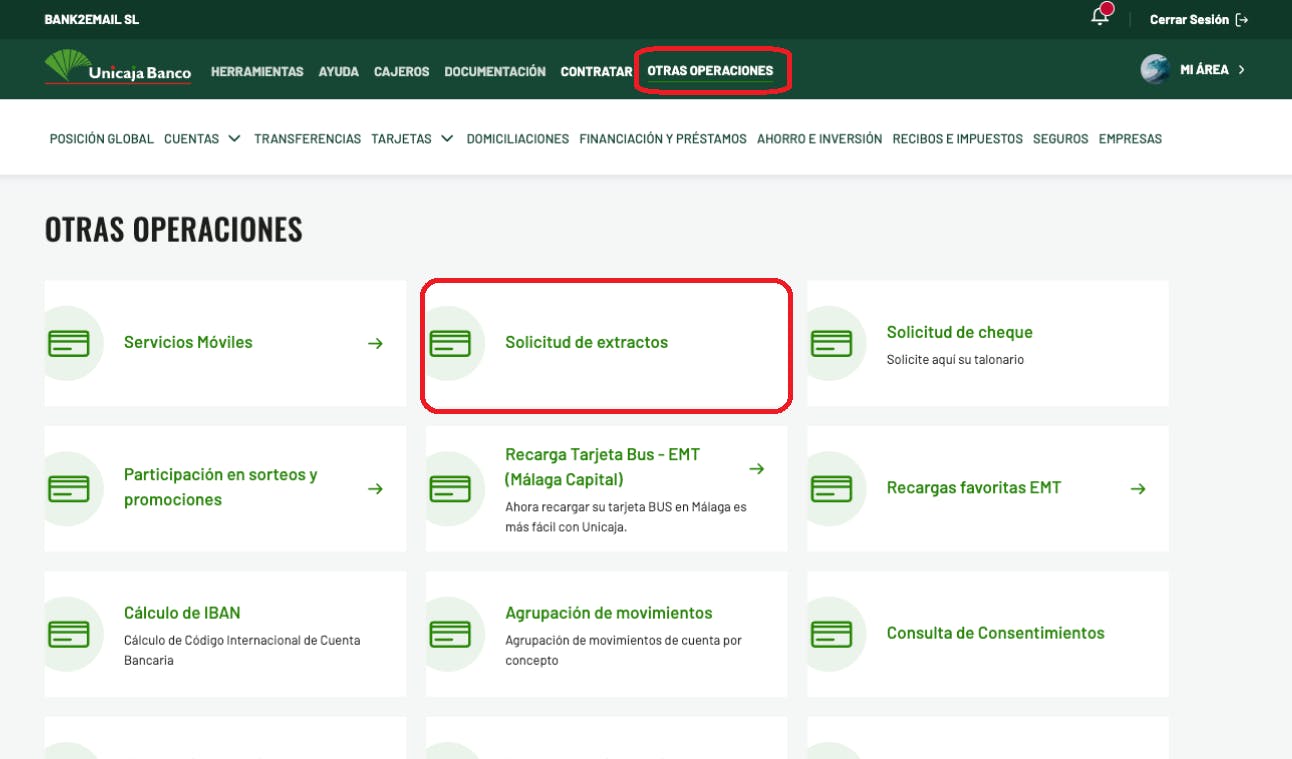Expand the Tarjetas dropdown chevron
The width and height of the screenshot is (1292, 759).
pos(447,139)
